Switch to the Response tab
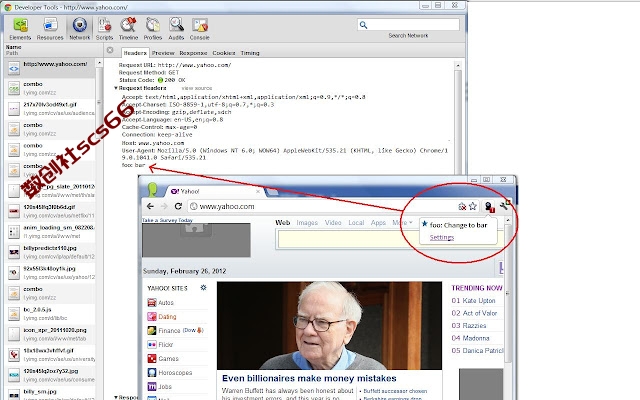640x400 pixels. click(x=193, y=53)
